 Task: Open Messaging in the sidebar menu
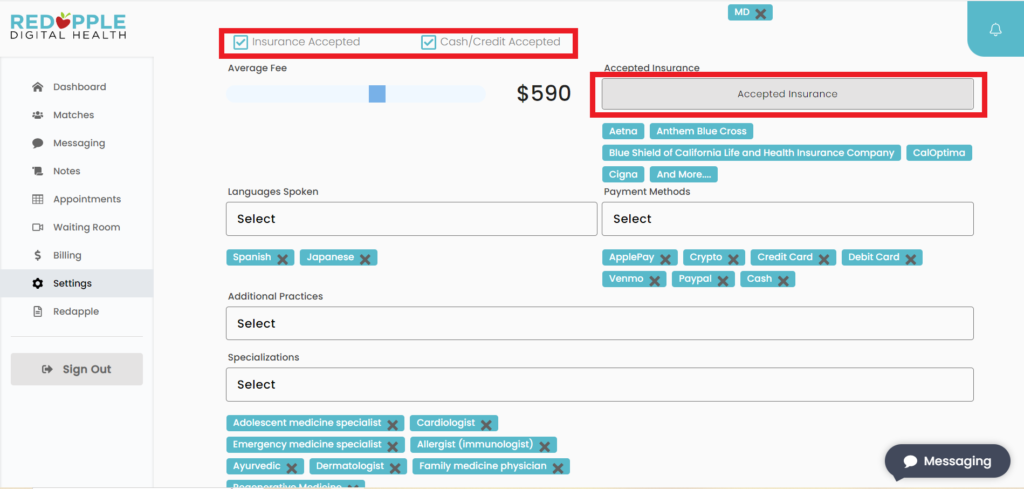click(76, 143)
